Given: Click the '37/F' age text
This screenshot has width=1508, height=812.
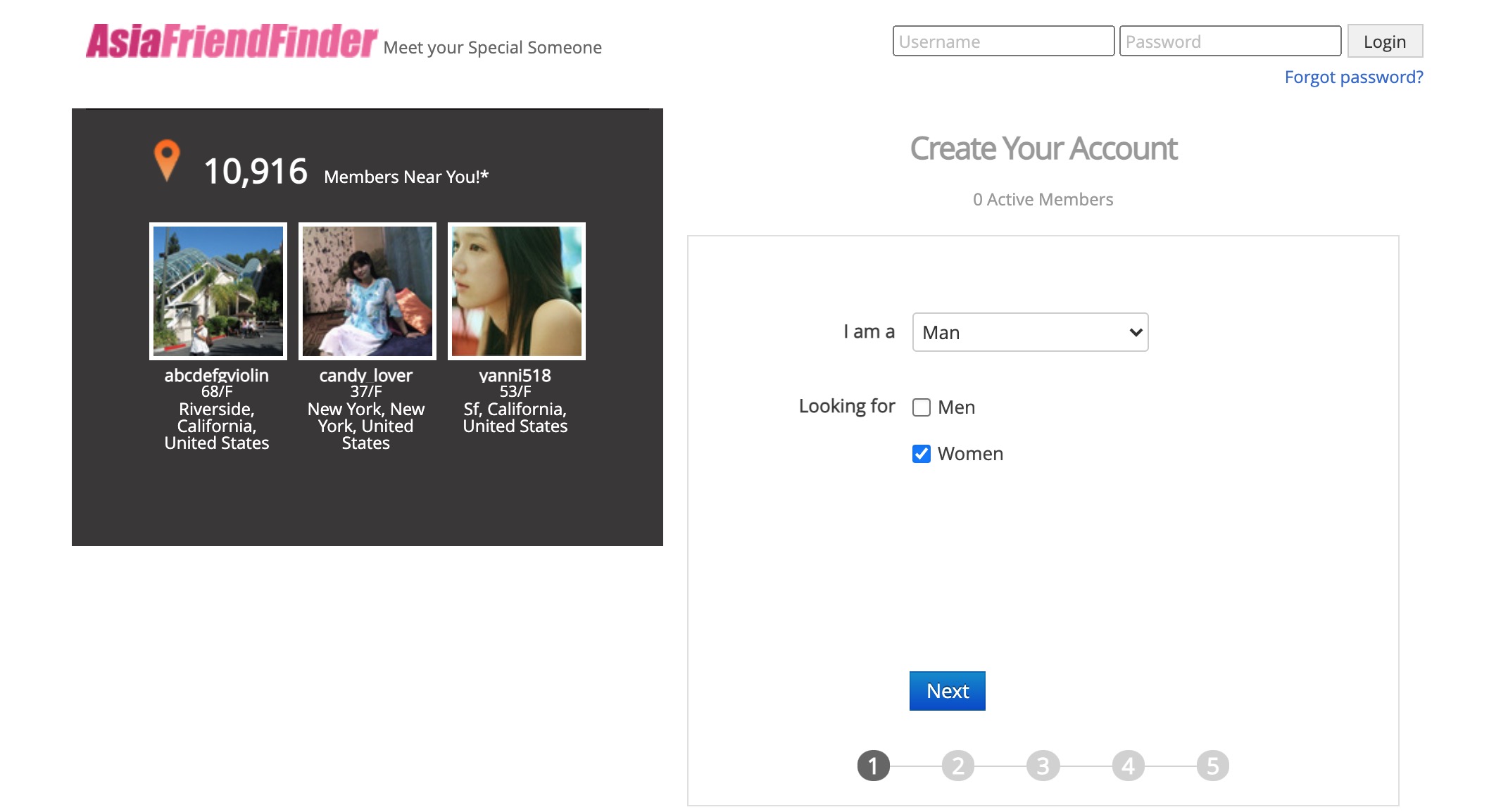Looking at the screenshot, I should (x=366, y=391).
